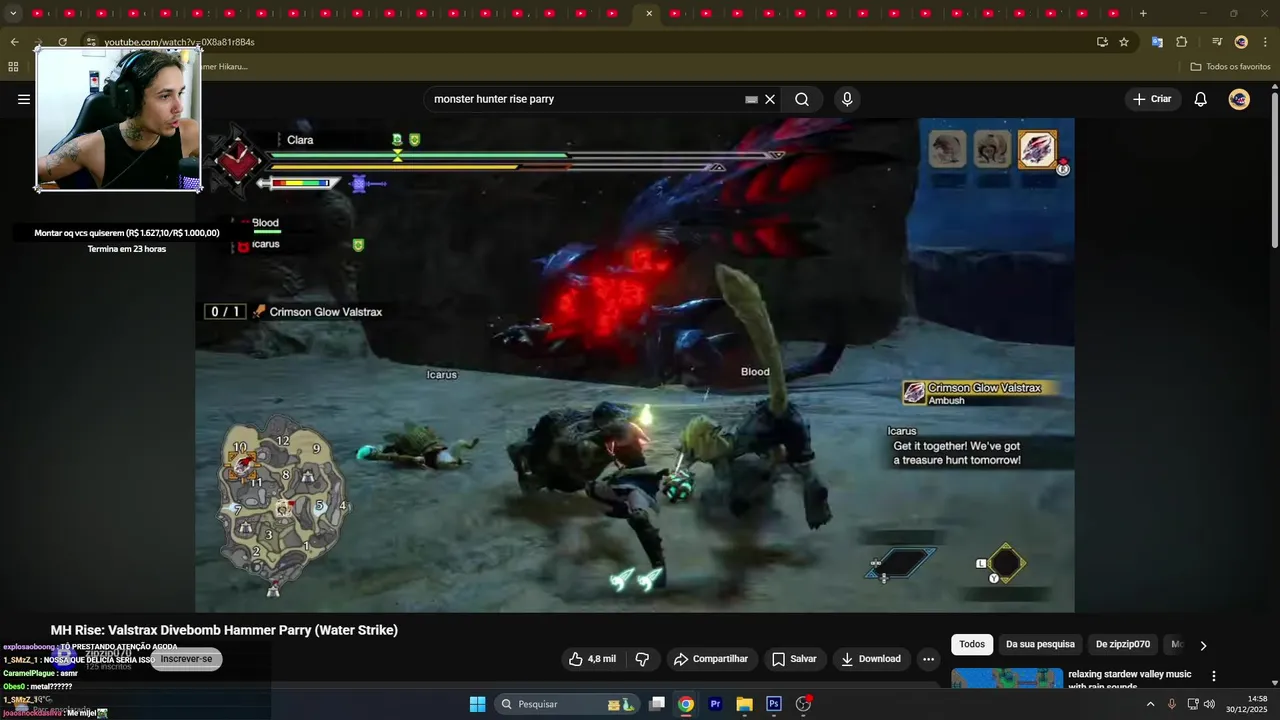Image resolution: width=1280 pixels, height=720 pixels.
Task: Open the media control icon in Chrome toolbar
Action: click(1217, 42)
